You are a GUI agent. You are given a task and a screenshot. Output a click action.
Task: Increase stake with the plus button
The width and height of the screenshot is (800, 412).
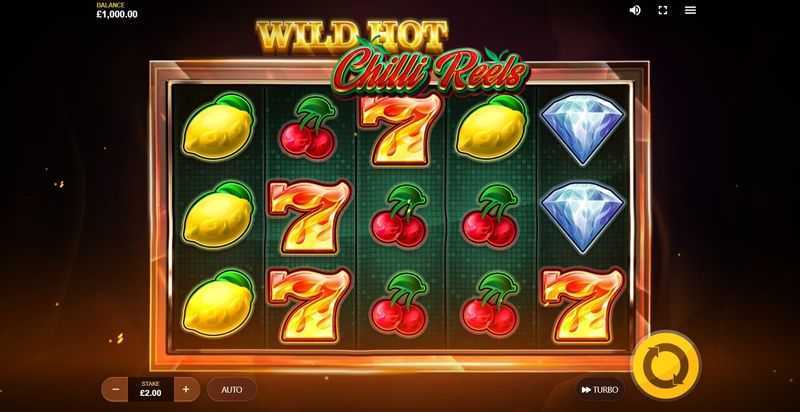coord(186,390)
